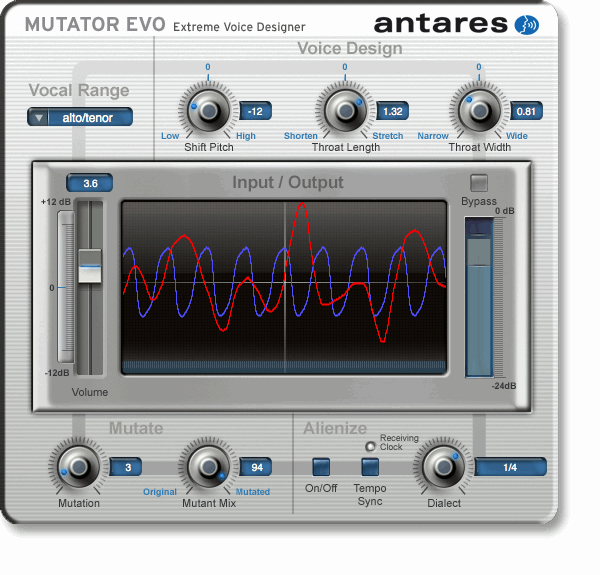
Task: Click the output level meter
Action: [479, 297]
